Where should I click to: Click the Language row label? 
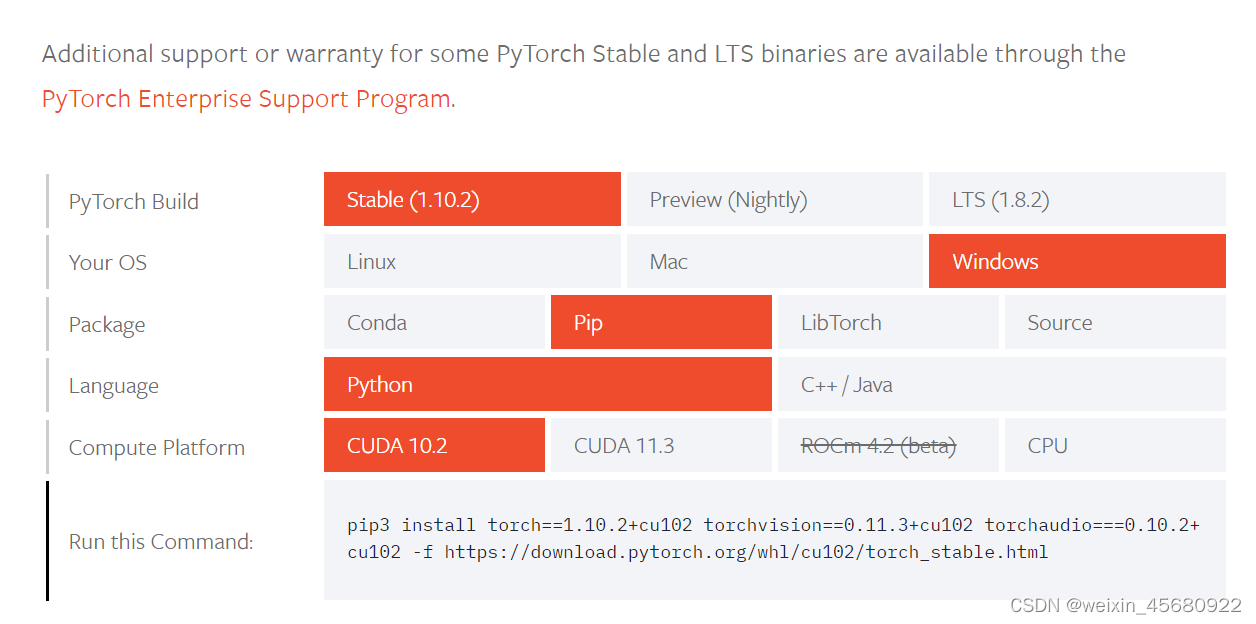114,386
